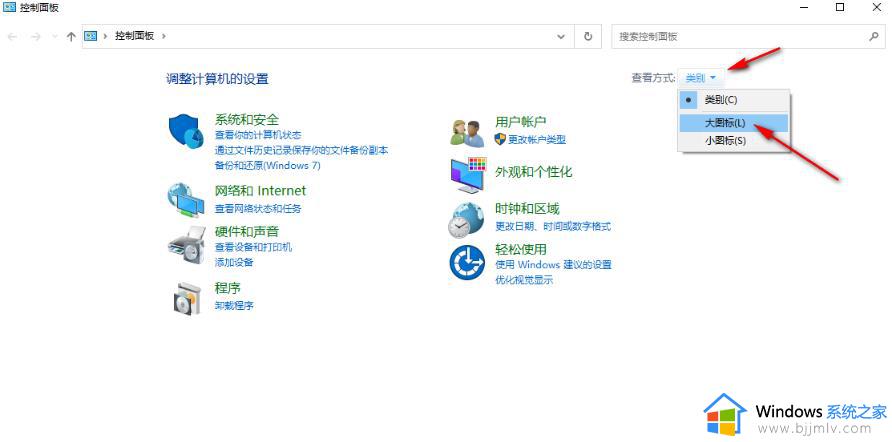
Task: Open 更改日期、时间或数字格式 link
Action: click(x=553, y=226)
